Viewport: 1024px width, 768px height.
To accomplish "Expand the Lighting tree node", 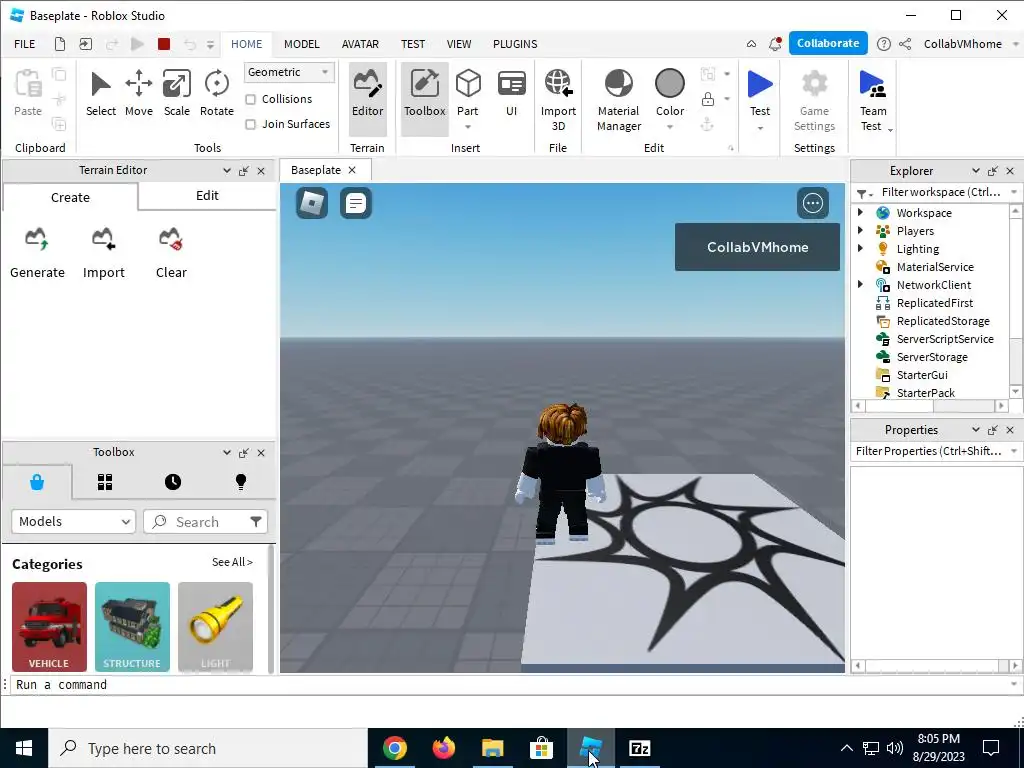I will [860, 248].
